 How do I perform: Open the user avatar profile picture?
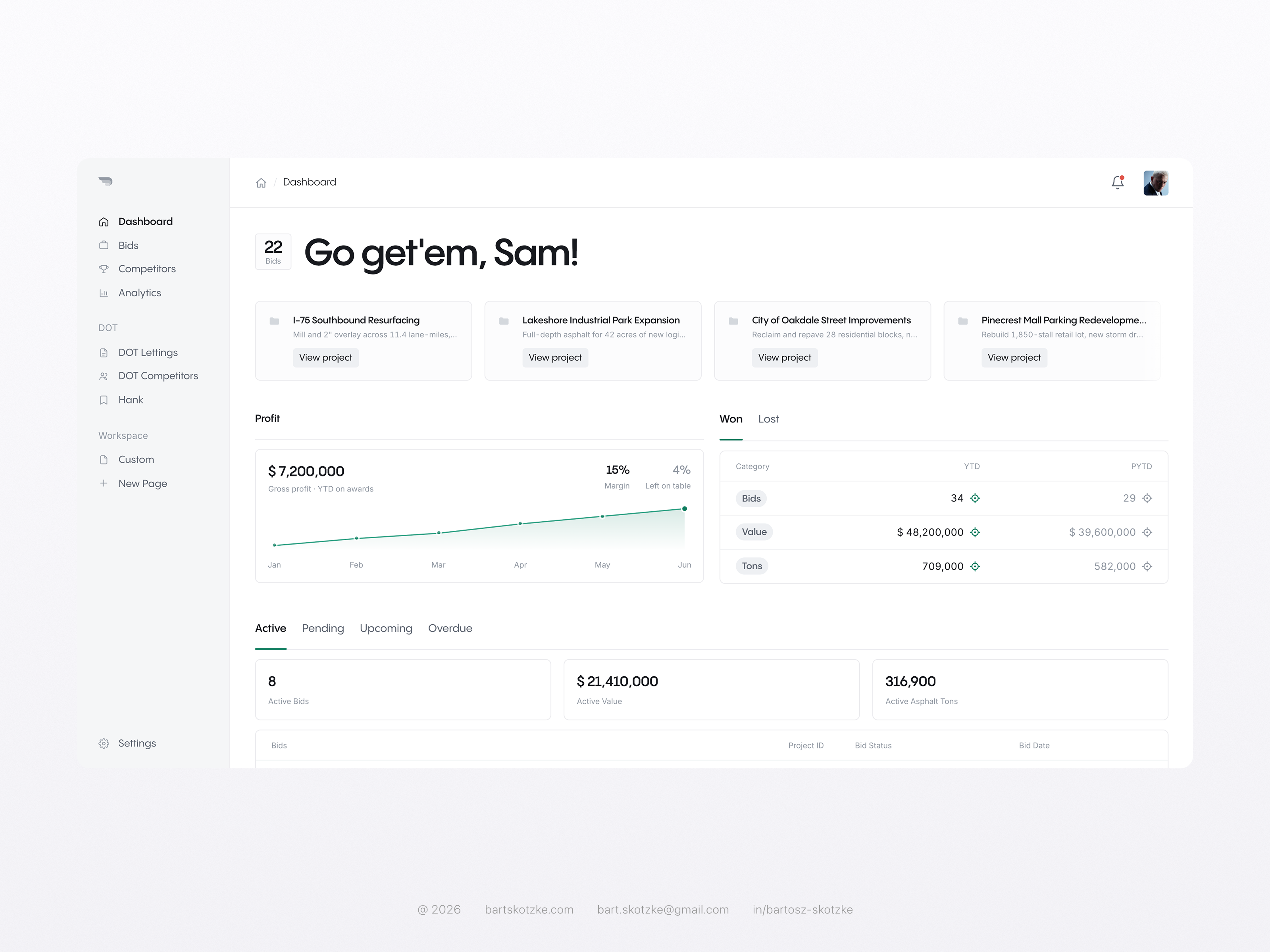(x=1156, y=183)
